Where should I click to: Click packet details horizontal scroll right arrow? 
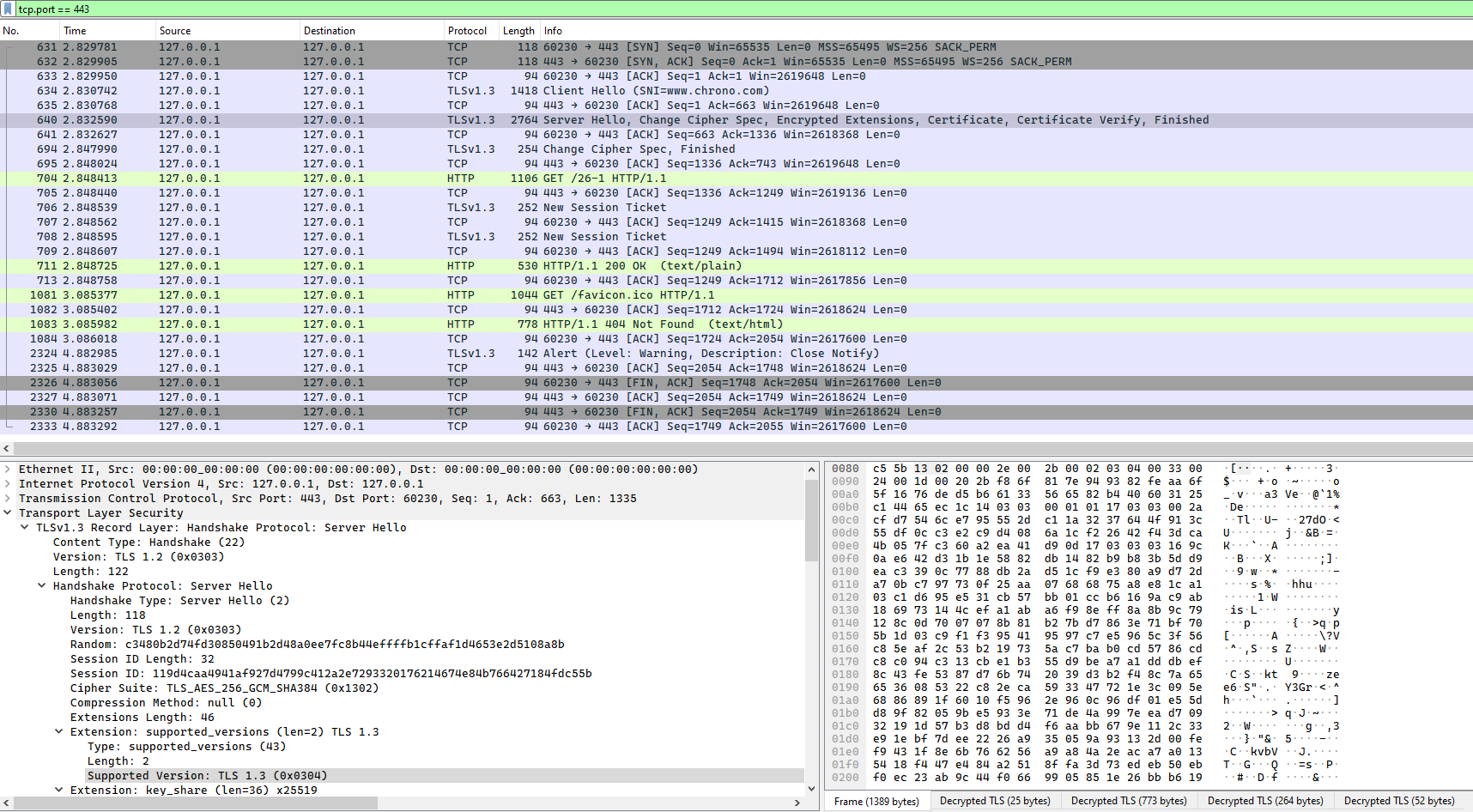[x=797, y=803]
